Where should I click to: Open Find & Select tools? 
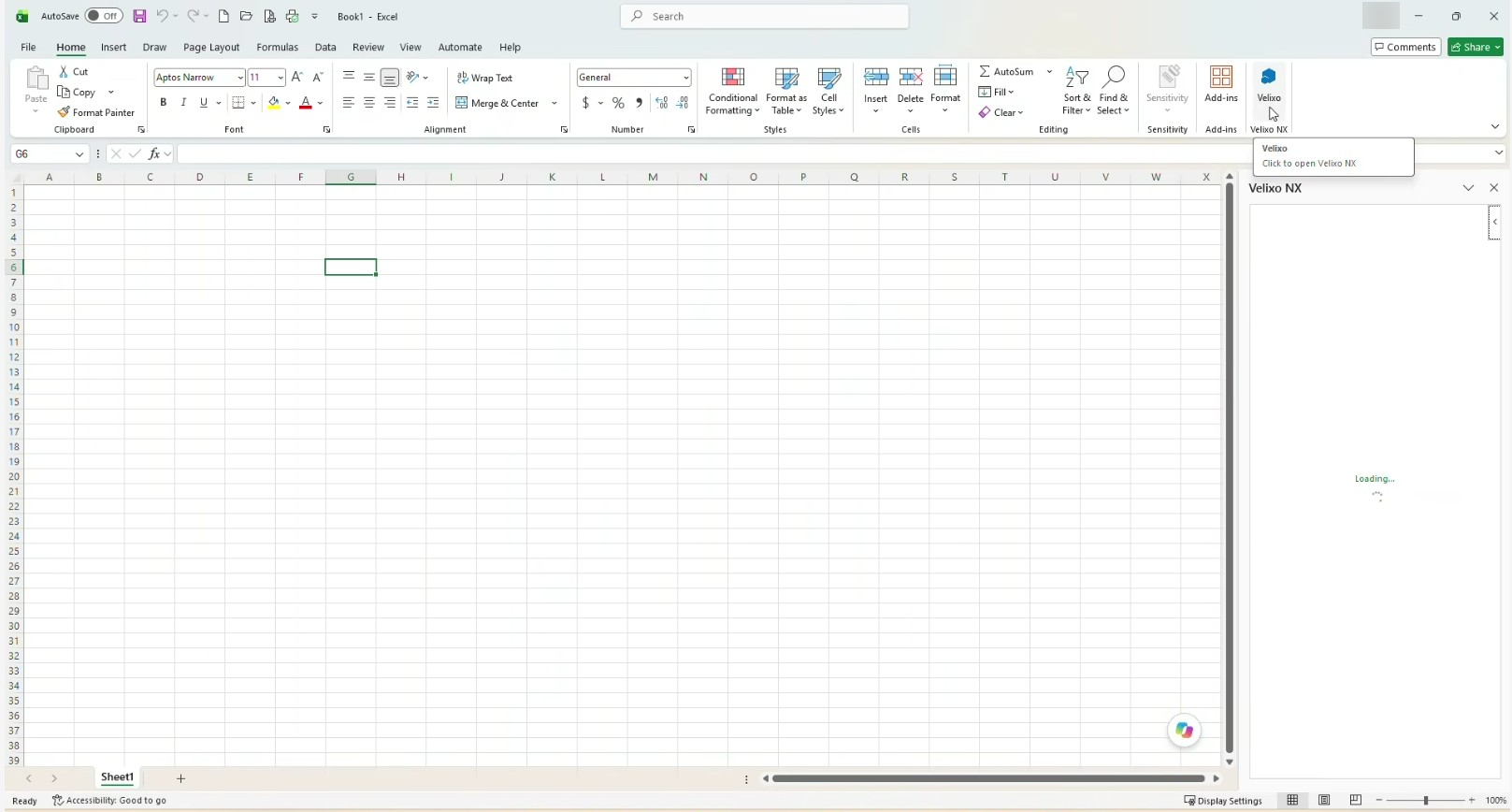1113,91
